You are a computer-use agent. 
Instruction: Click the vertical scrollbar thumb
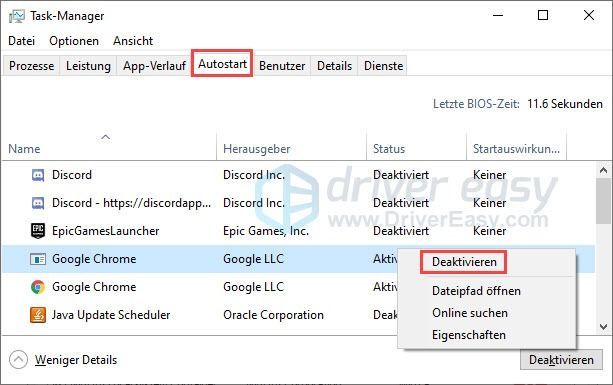pos(603,201)
